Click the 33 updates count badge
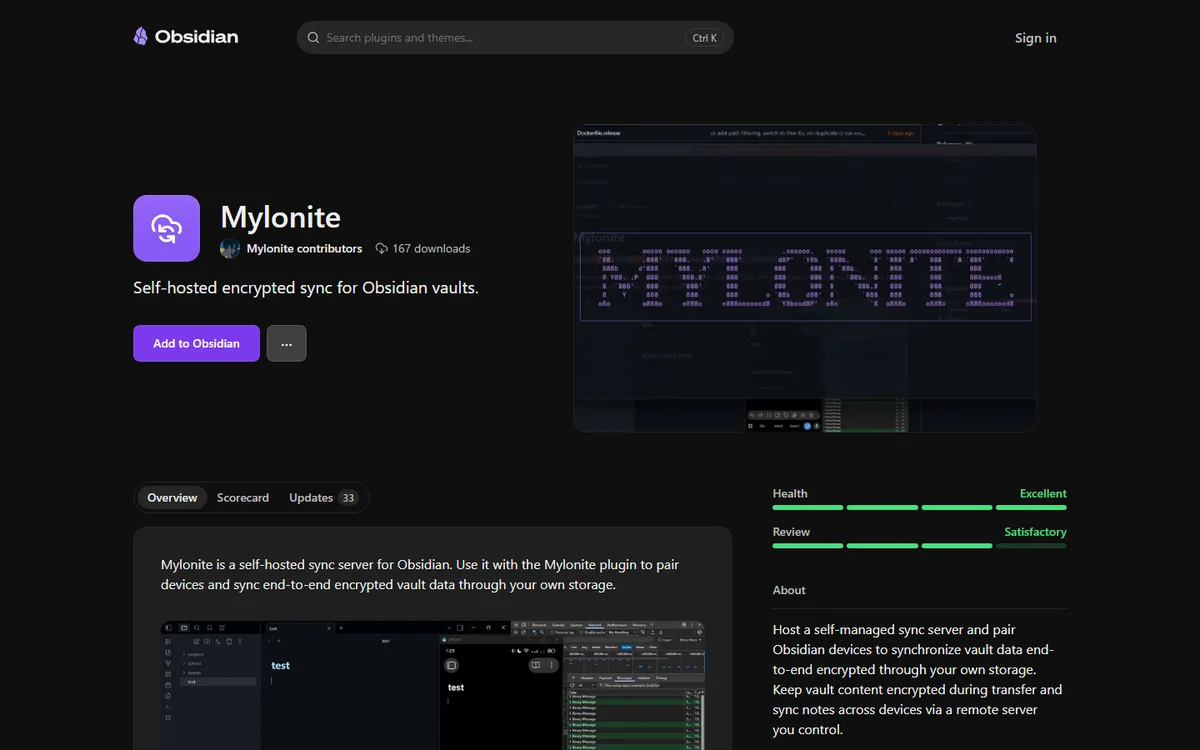Screen dimensions: 1200x750 point(348,498)
